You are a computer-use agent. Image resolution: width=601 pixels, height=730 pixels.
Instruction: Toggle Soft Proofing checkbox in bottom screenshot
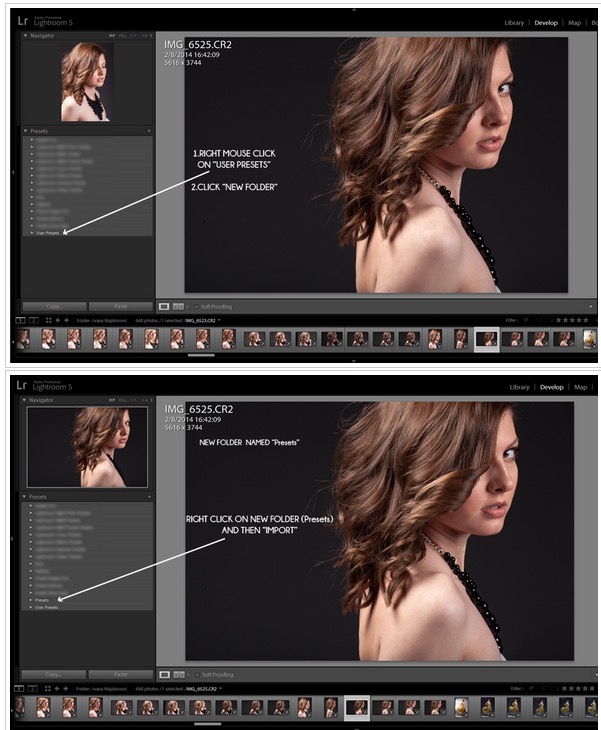point(195,674)
